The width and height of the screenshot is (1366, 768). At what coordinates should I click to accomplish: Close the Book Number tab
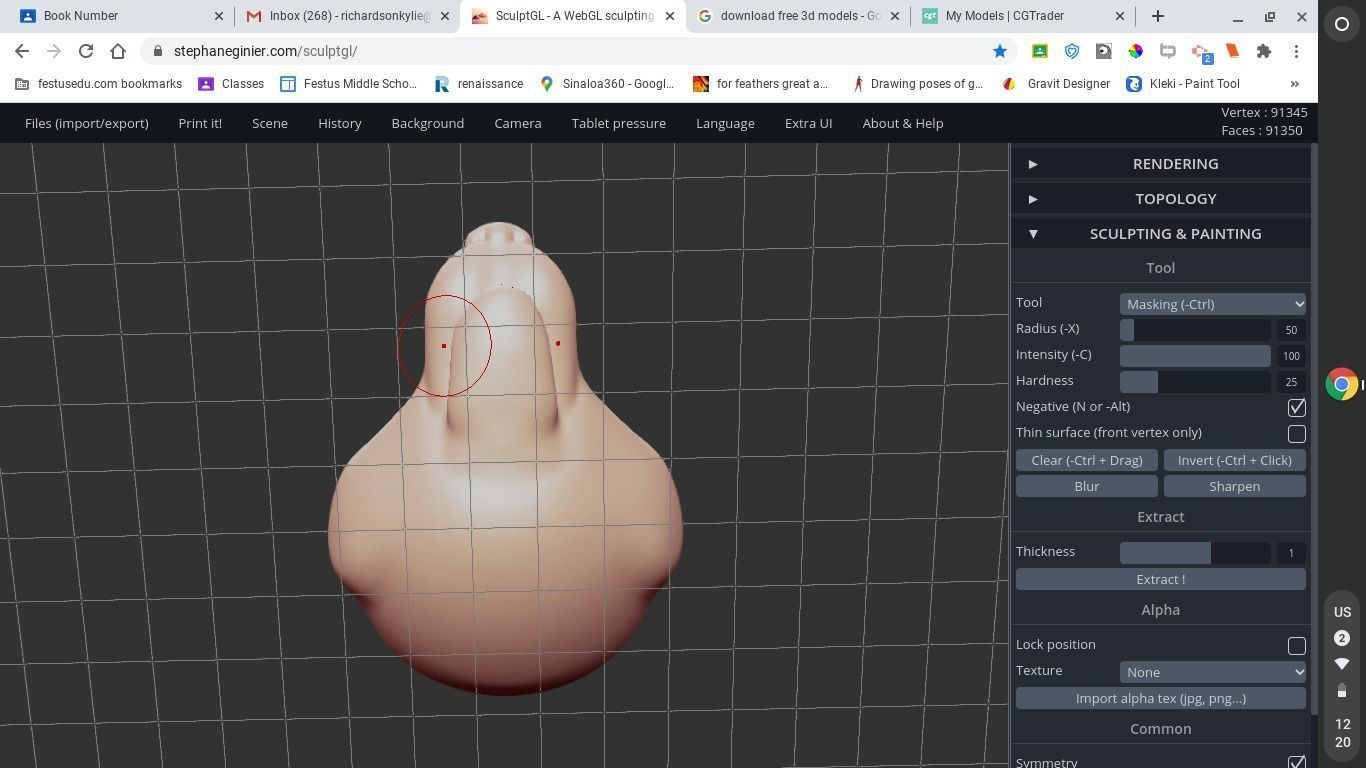coord(219,16)
